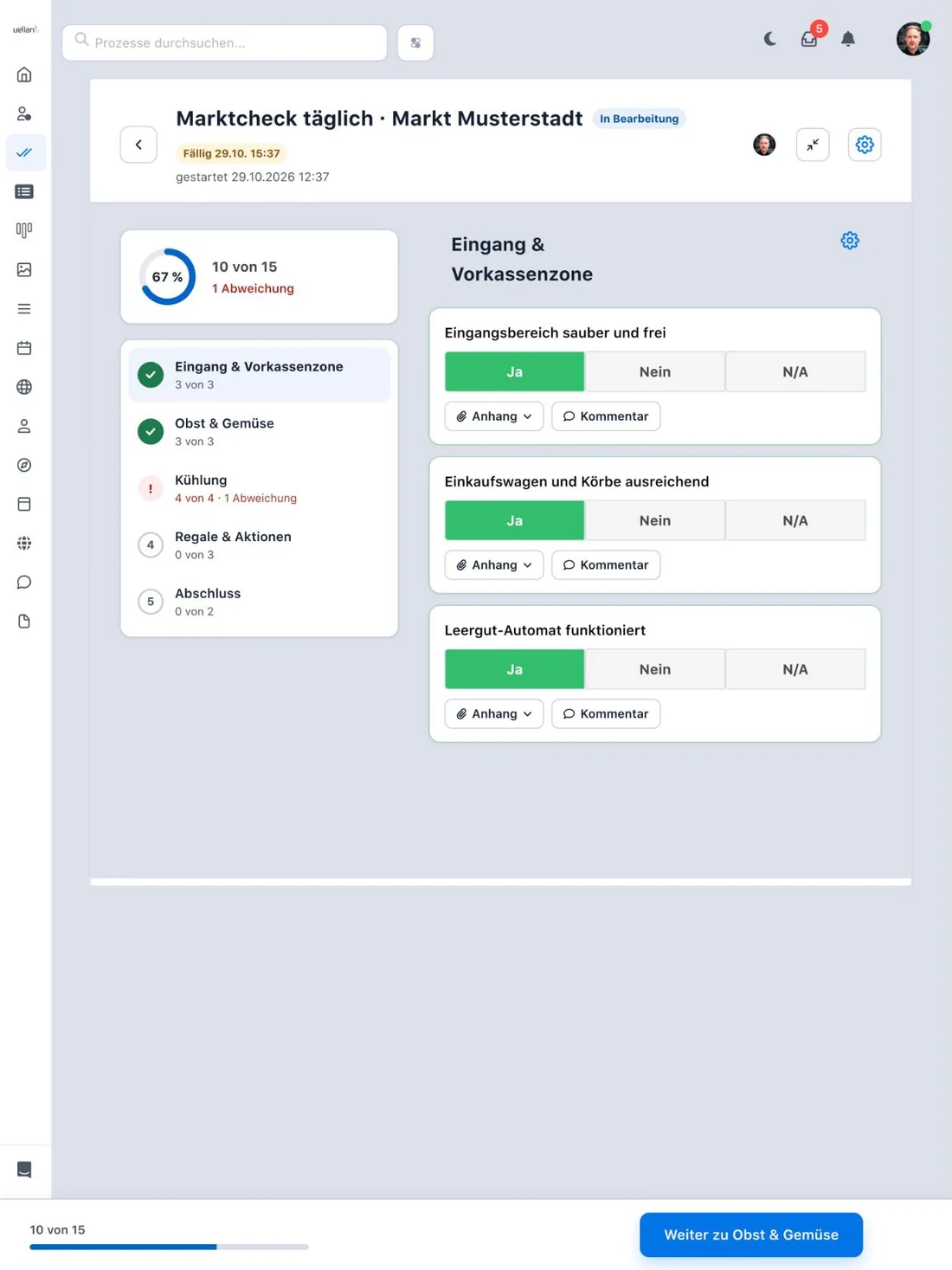Click gestartet 29.10.2026 12:37 text
952x1270 pixels.
coord(252,177)
